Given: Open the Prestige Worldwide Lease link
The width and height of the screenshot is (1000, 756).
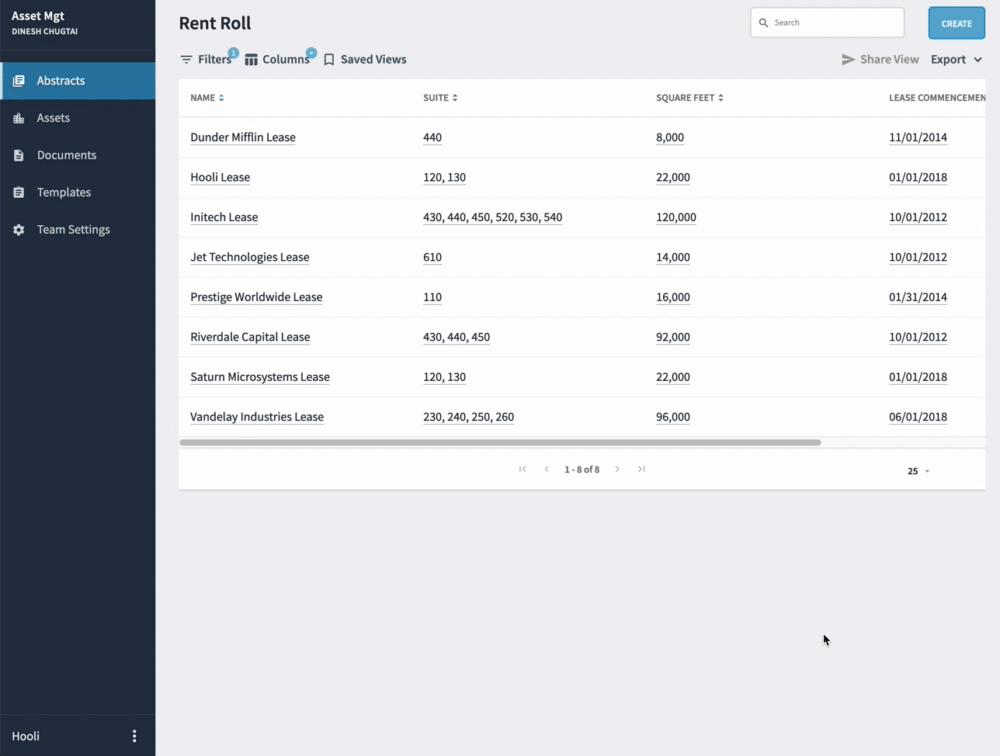Looking at the screenshot, I should click(256, 297).
